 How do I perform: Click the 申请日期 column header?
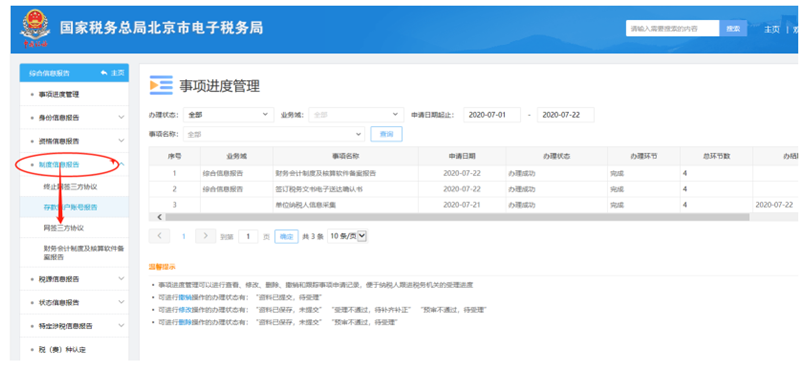(462, 156)
